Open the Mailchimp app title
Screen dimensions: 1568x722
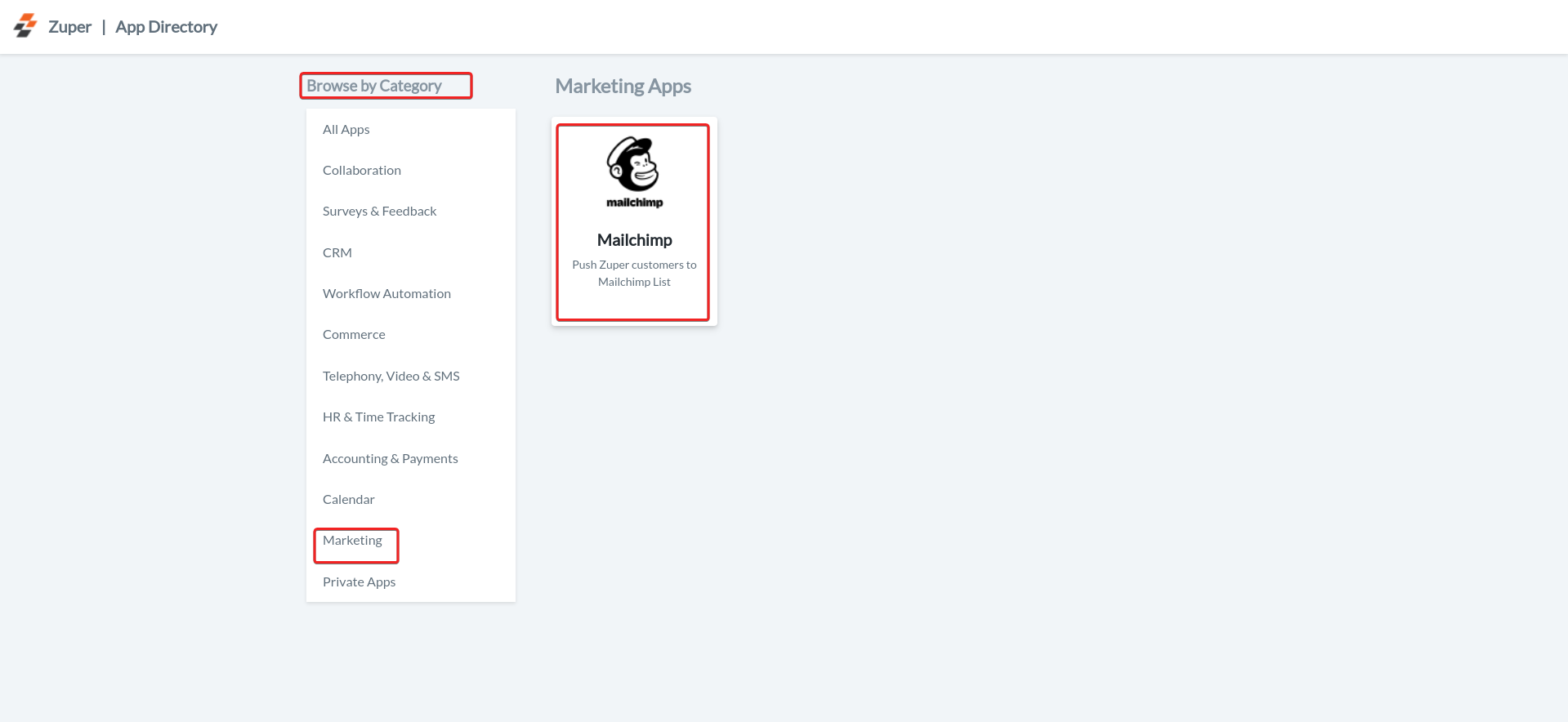pos(634,240)
